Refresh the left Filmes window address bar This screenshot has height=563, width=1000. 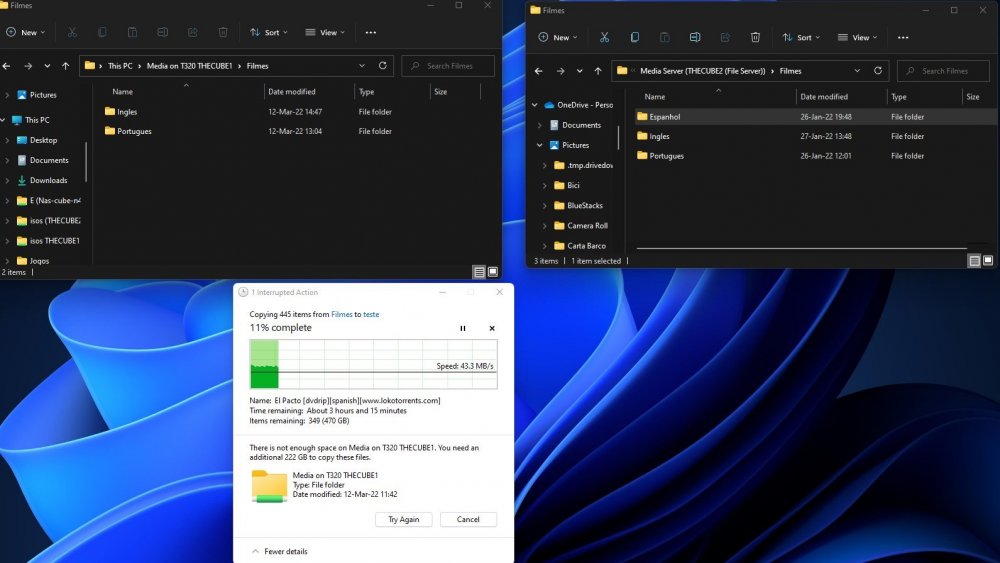383,66
